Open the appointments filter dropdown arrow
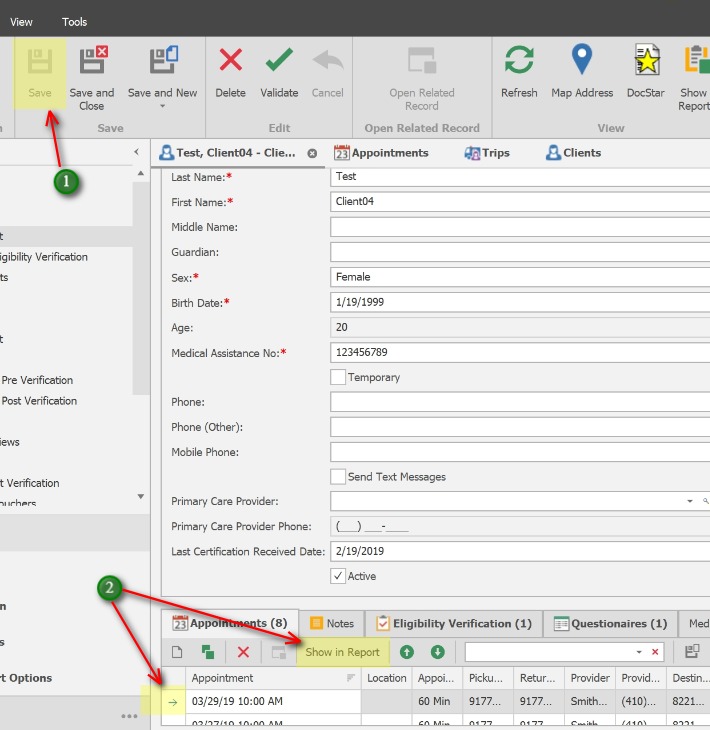This screenshot has width=710, height=730. [x=639, y=652]
